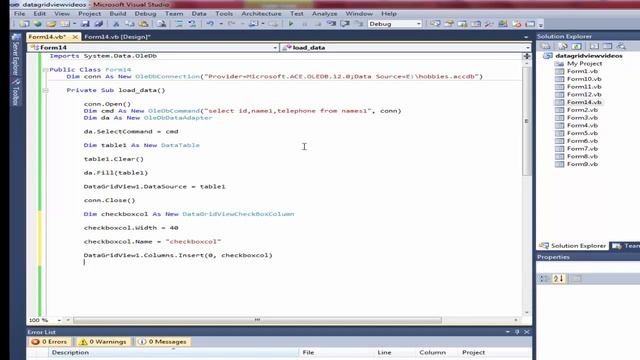
Task: Open the Analyze menu
Action: point(324,13)
